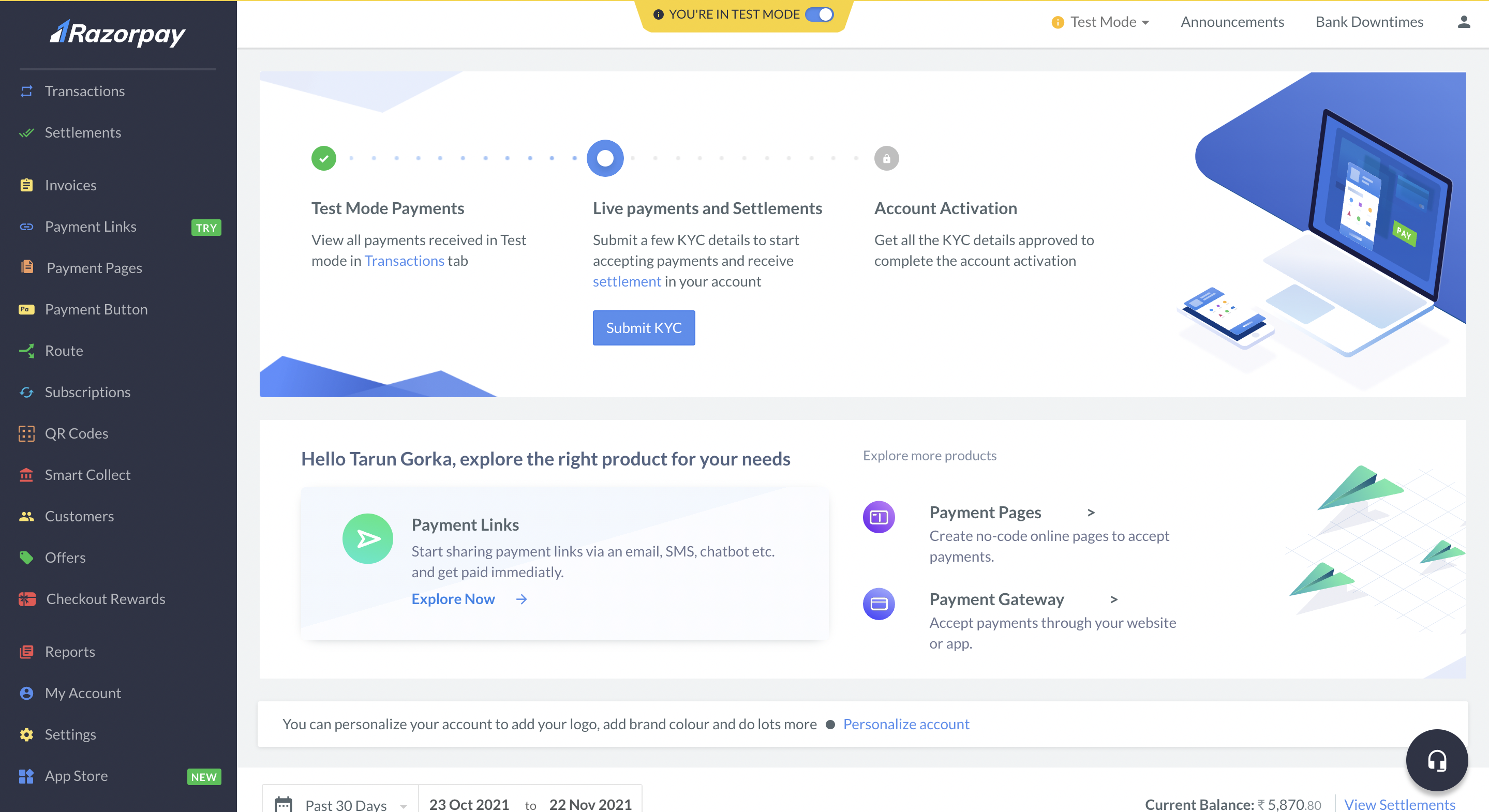Click the Submit KYC button

644,328
